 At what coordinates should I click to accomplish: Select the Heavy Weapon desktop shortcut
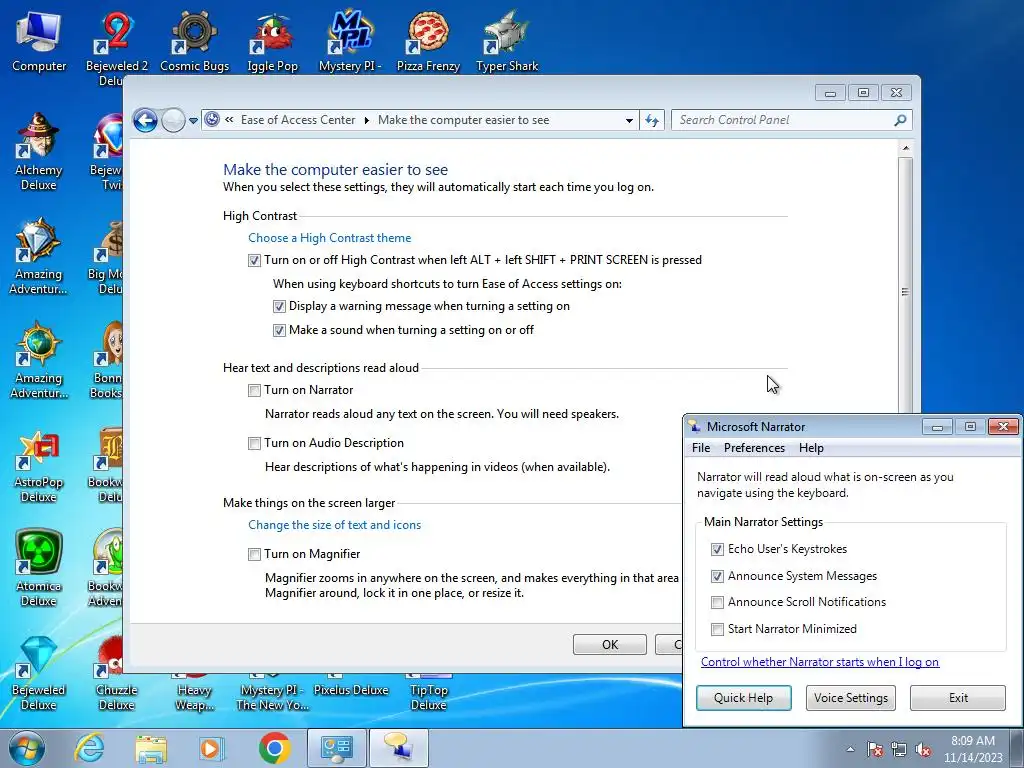coord(194,692)
